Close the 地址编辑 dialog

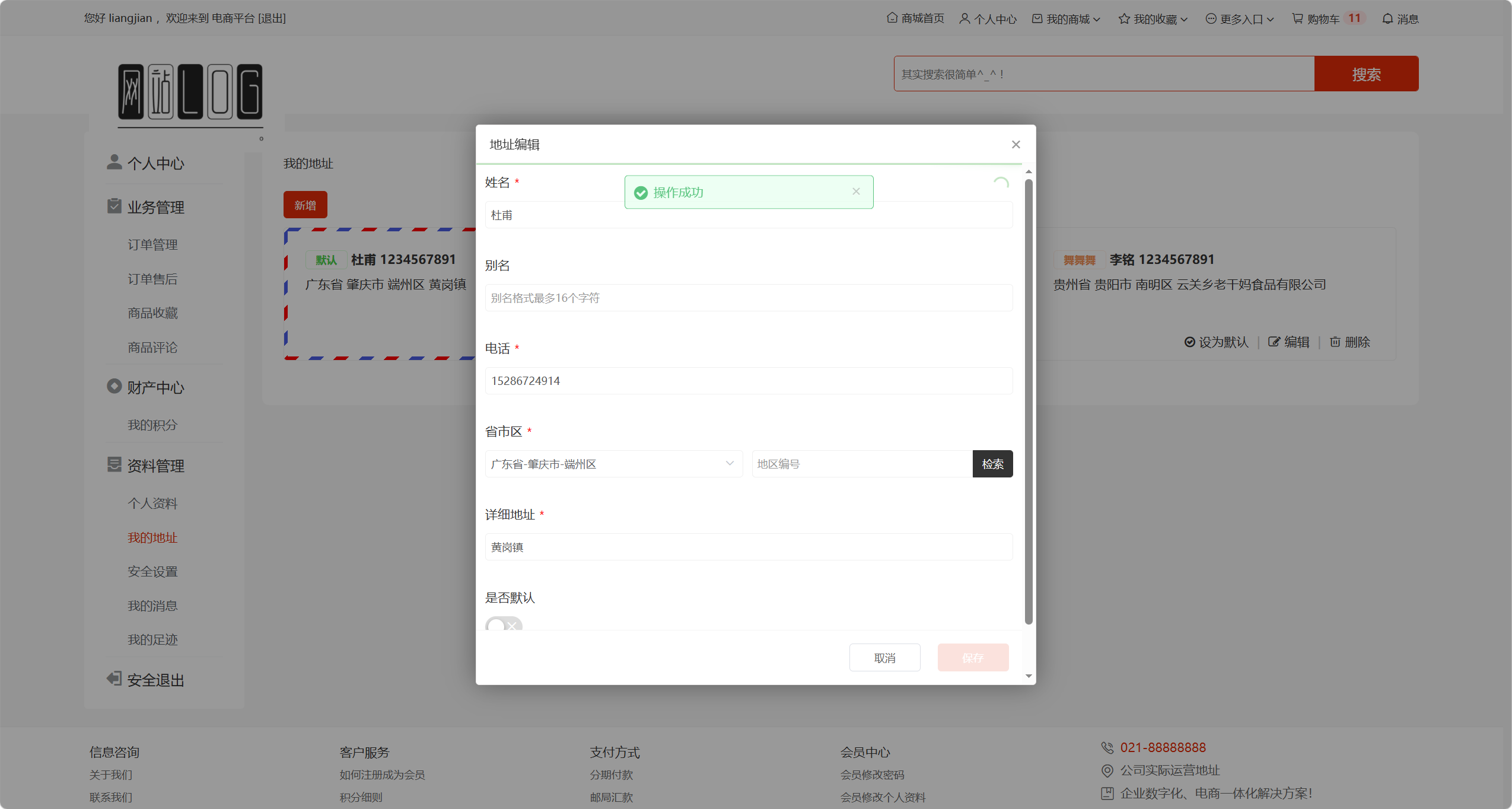pos(1016,145)
